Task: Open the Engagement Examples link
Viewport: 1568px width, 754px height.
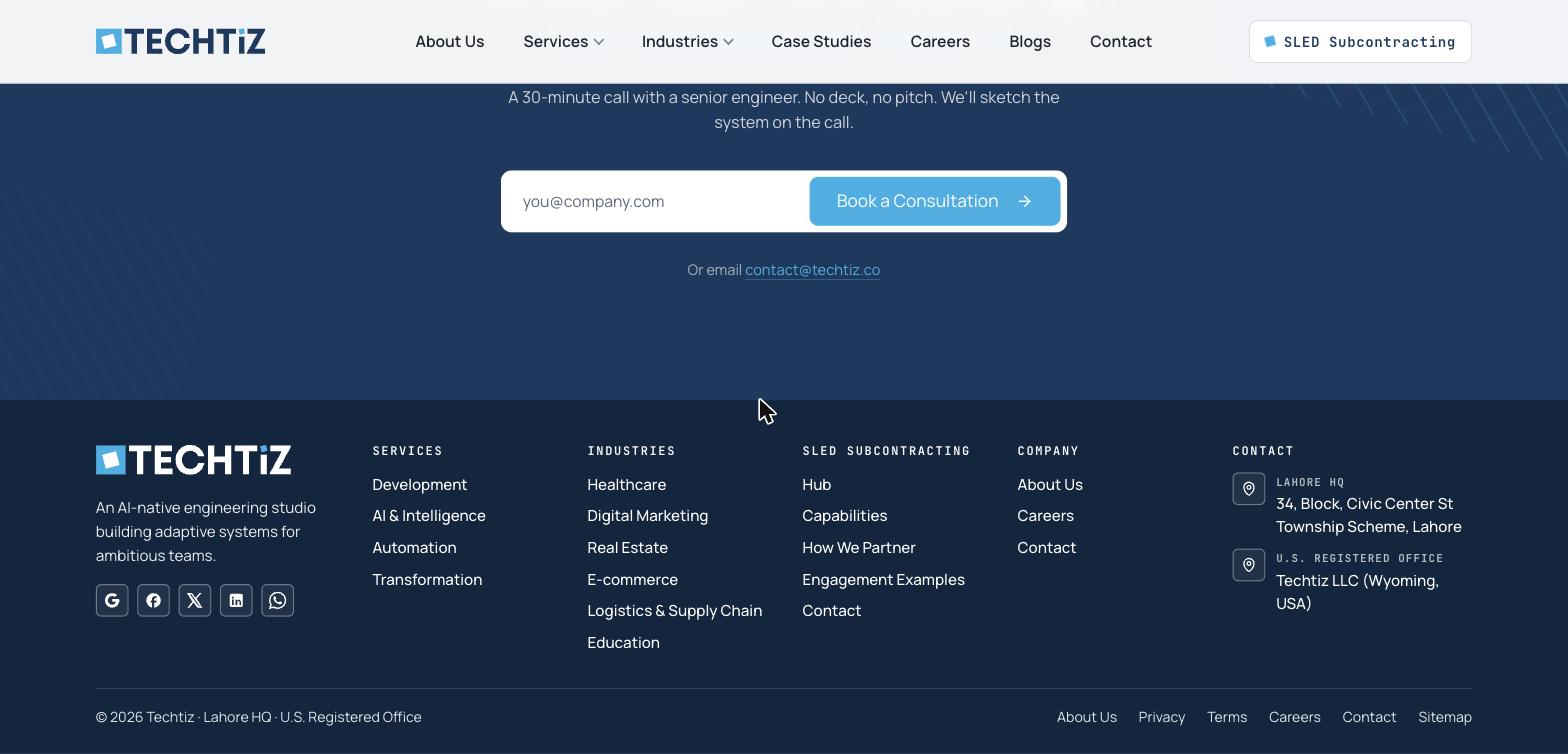Action: [884, 579]
